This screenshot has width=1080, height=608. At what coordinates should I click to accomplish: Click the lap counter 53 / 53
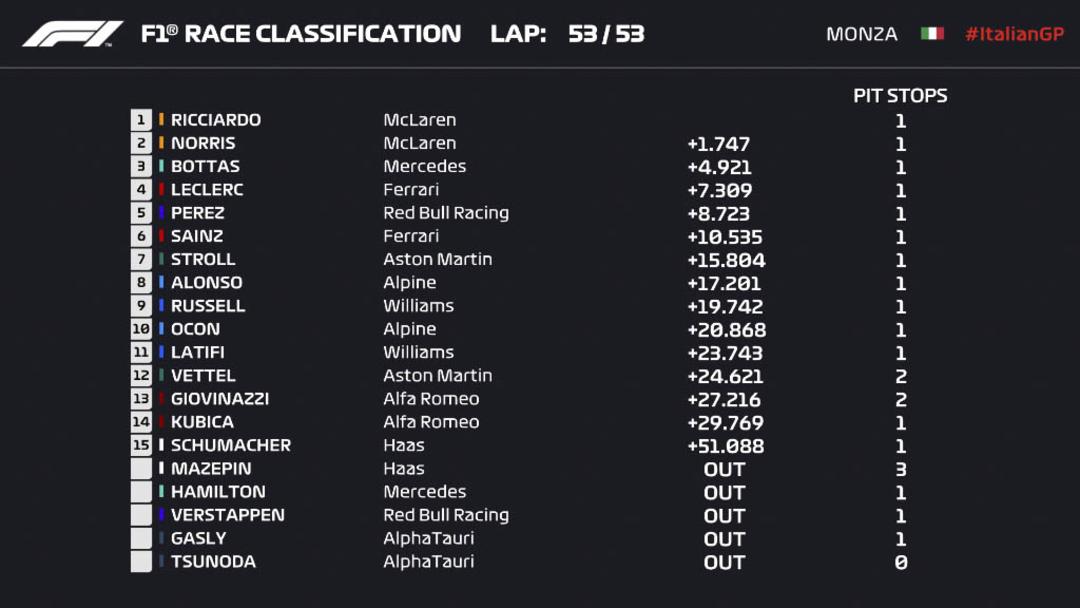[x=606, y=34]
